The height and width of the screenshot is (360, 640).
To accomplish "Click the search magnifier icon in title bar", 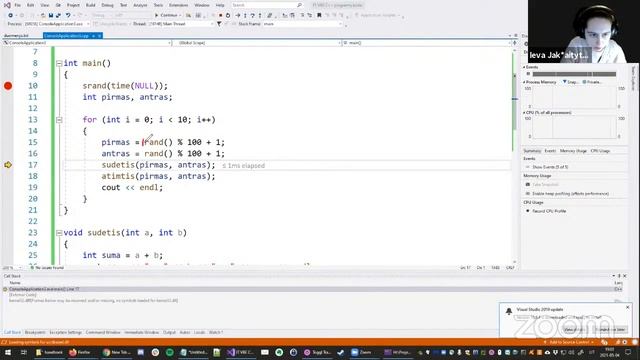I will click(x=300, y=5).
